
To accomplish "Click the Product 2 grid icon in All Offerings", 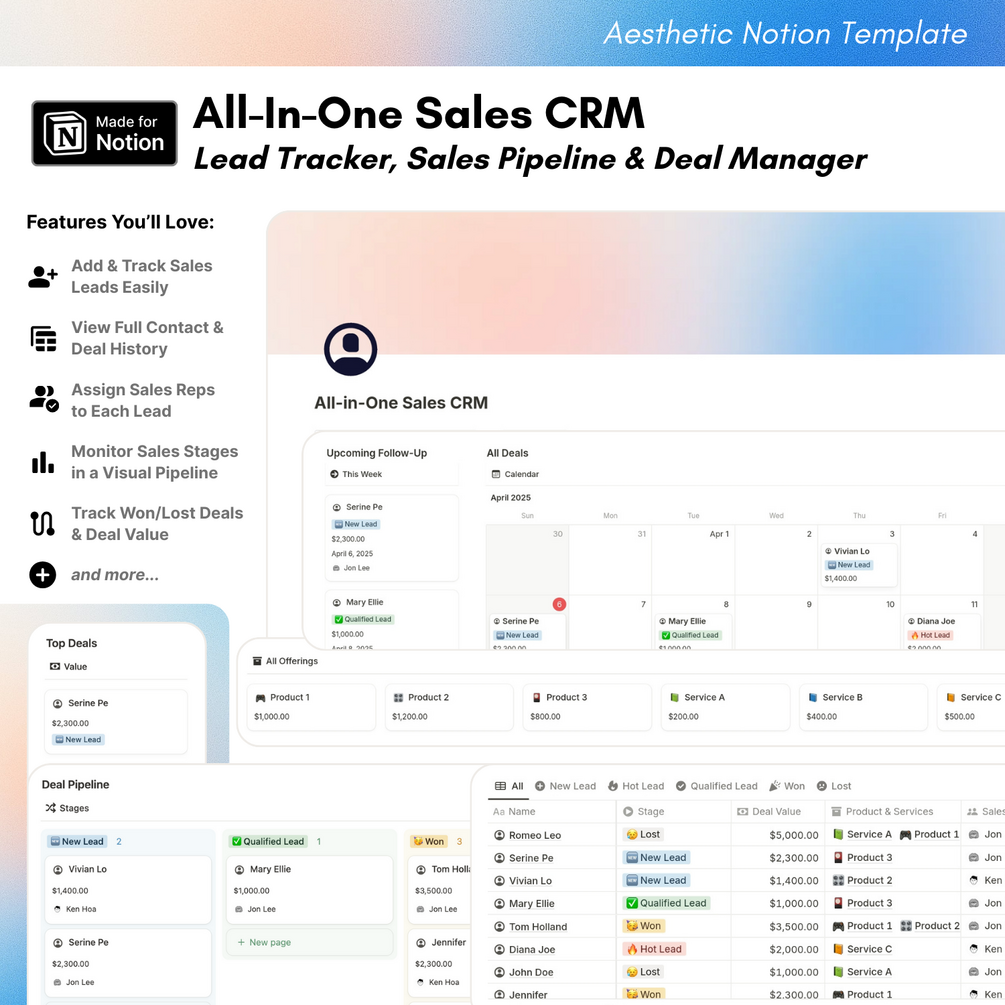I will coord(398,697).
